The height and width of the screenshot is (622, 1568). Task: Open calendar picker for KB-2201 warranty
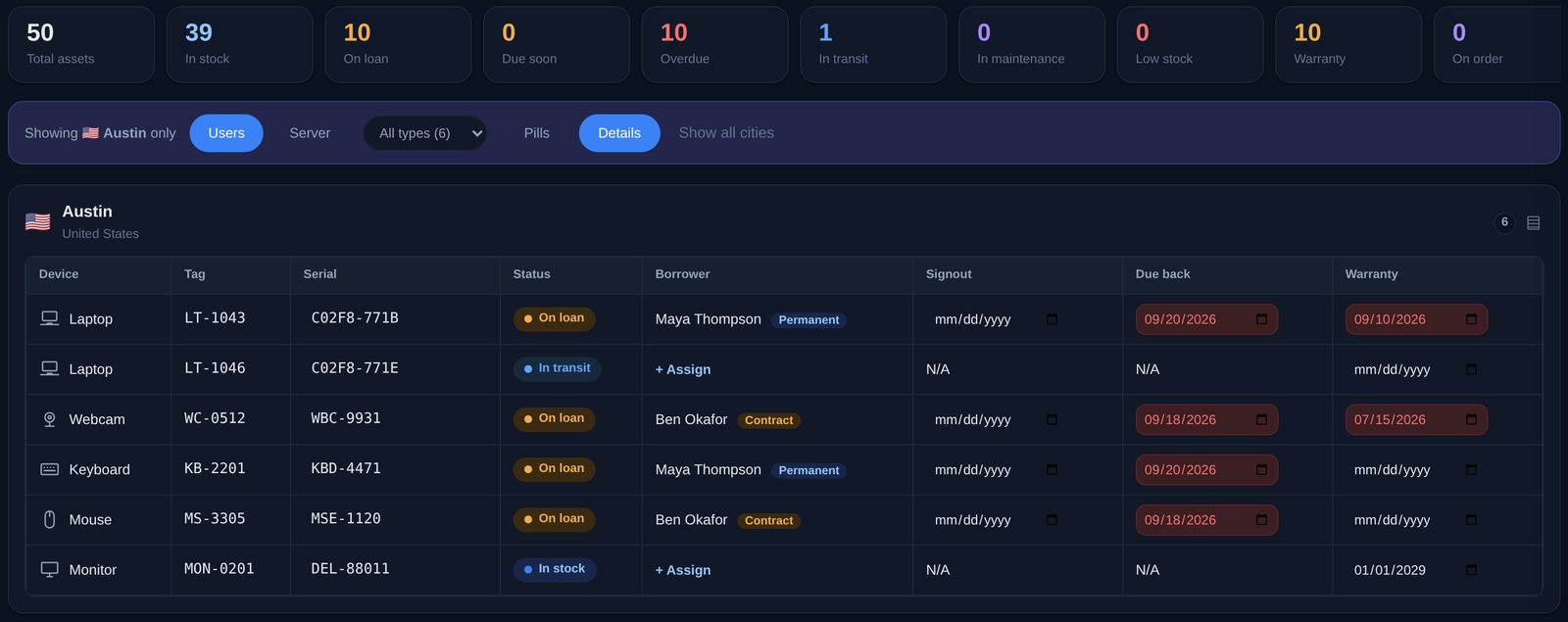point(1471,470)
